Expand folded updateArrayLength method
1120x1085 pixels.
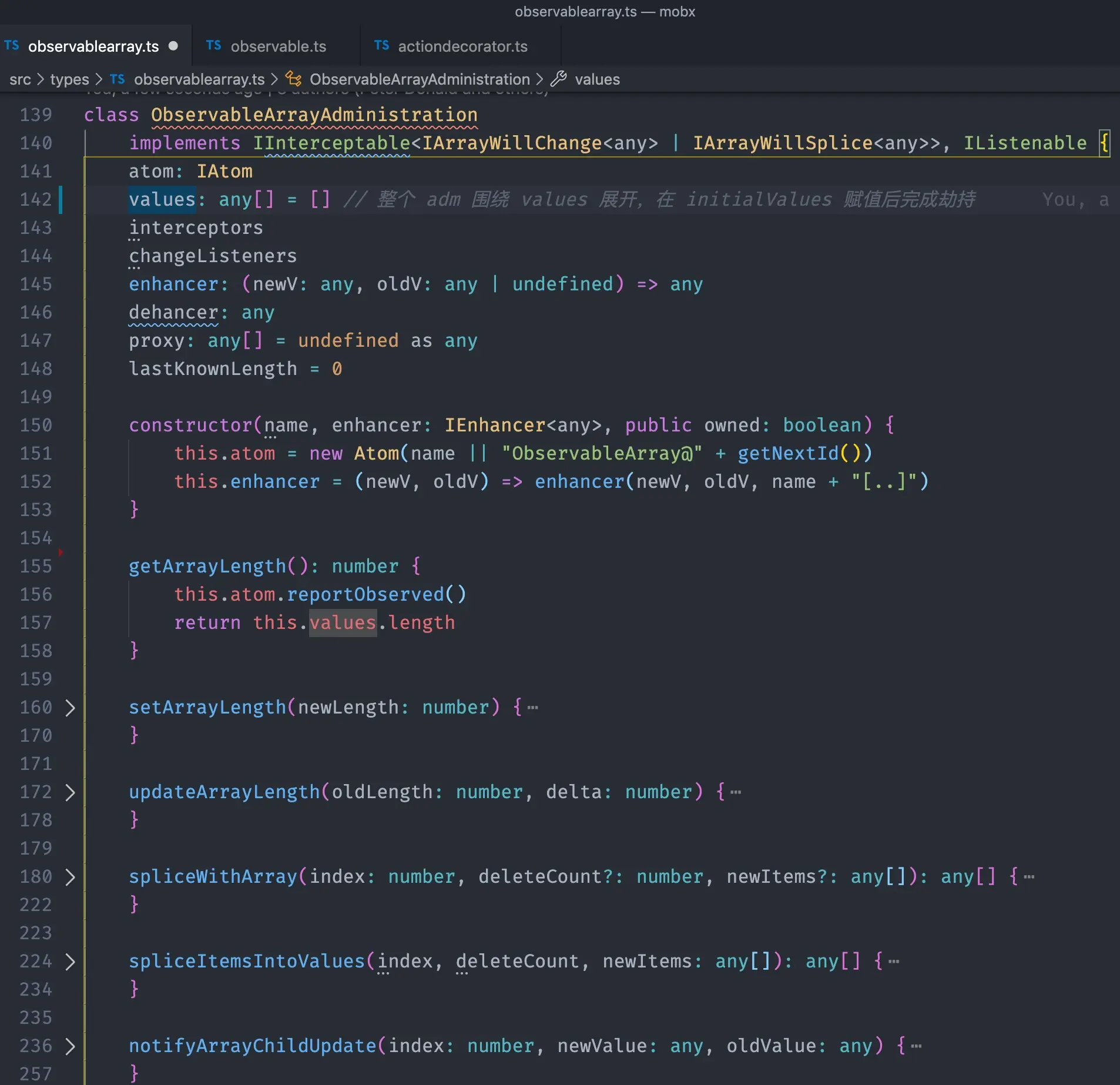[x=70, y=792]
